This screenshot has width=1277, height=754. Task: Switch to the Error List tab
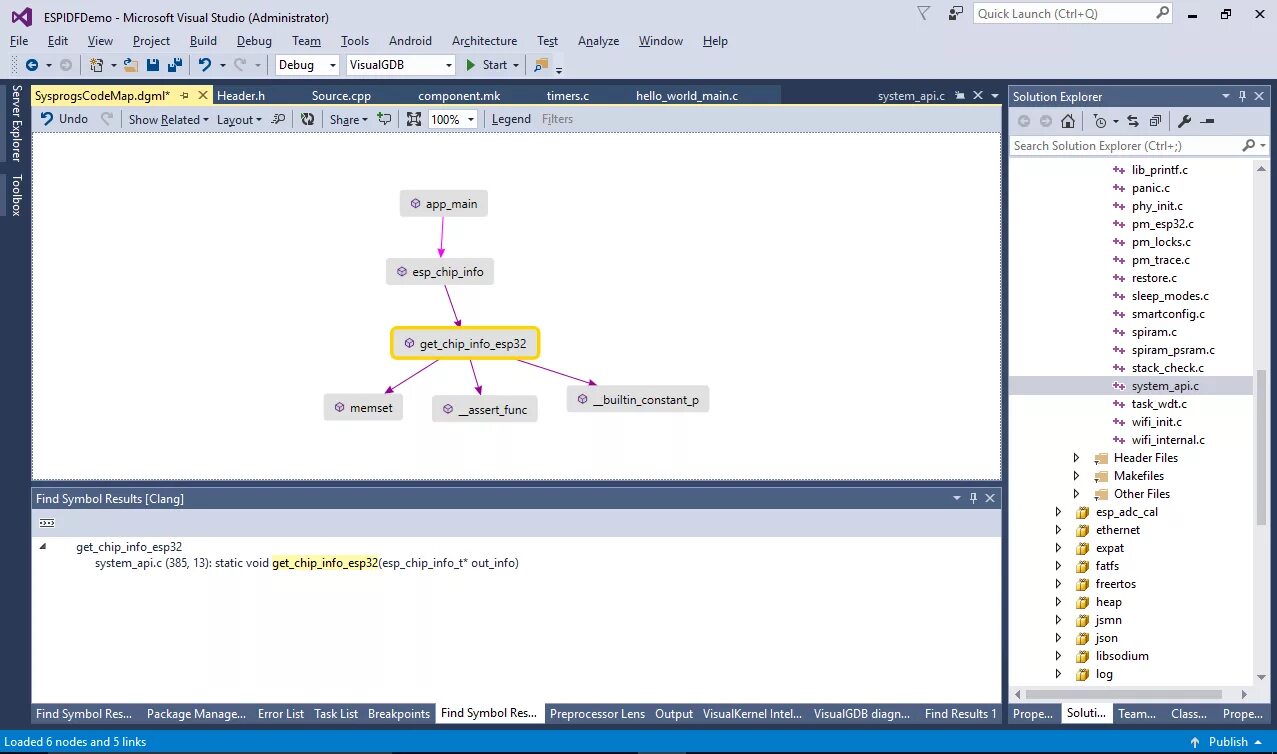[281, 714]
